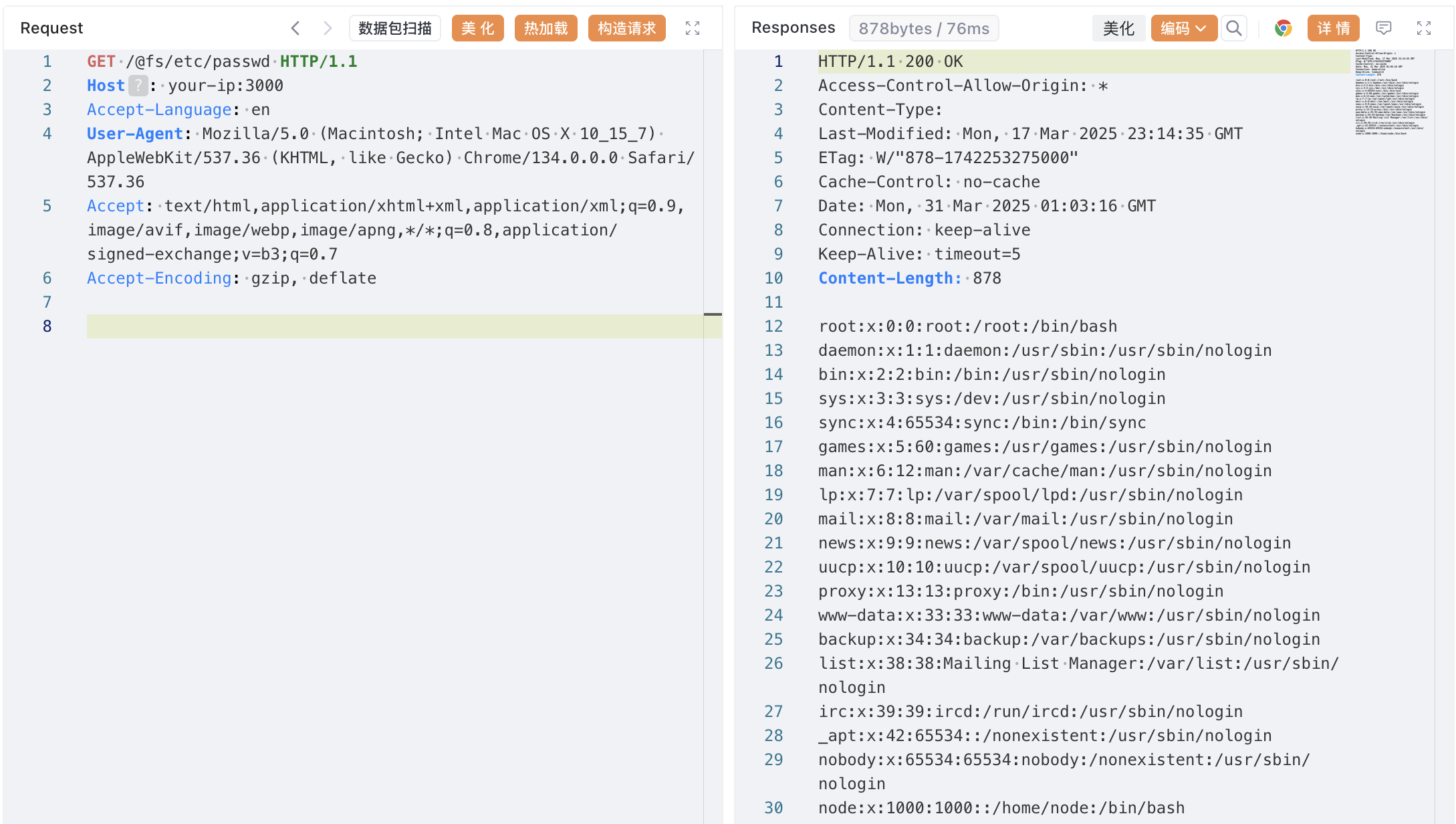Click the request editor scrollbar marker
The width and height of the screenshot is (1456, 824).
pos(713,314)
